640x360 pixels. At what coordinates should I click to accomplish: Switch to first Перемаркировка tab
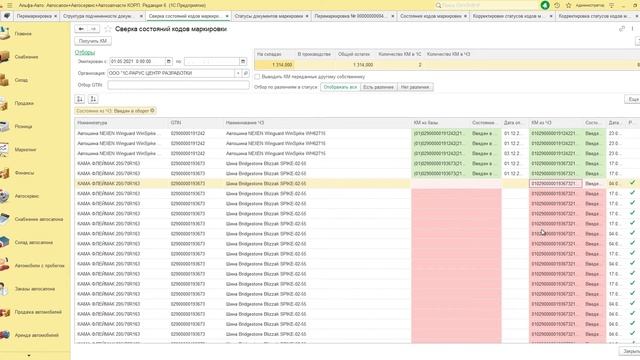34,16
